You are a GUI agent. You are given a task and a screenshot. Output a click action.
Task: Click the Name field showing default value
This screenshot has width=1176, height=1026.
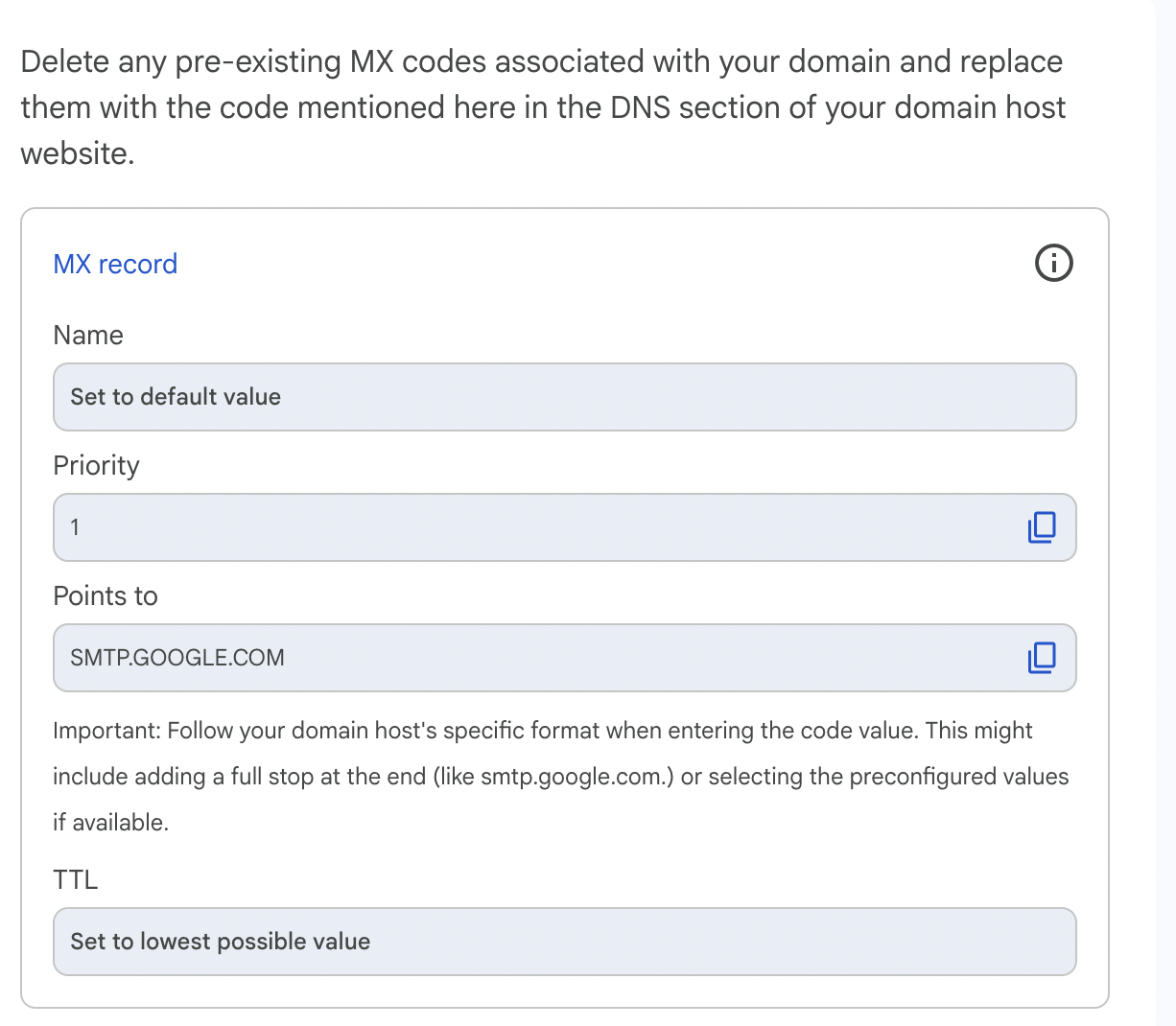pos(564,397)
